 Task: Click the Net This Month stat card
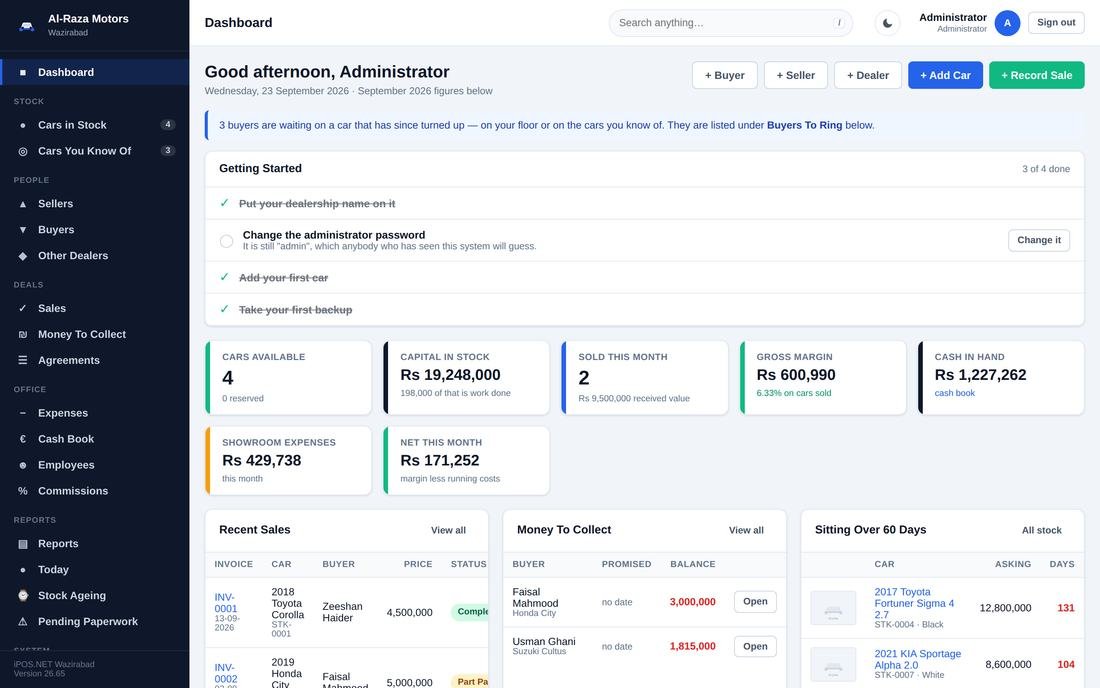coord(467,461)
